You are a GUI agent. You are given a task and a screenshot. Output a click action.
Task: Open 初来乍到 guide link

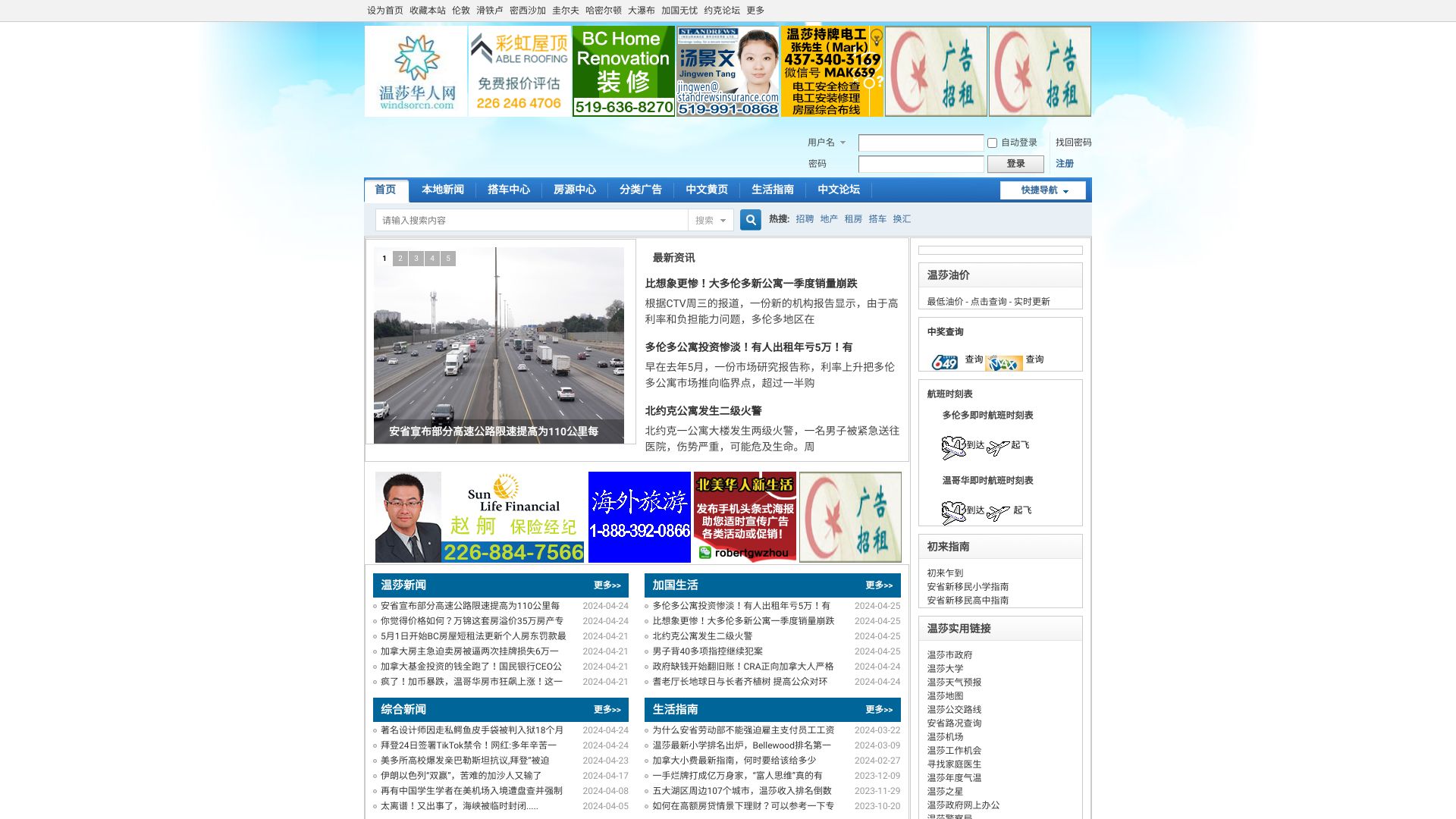(945, 573)
